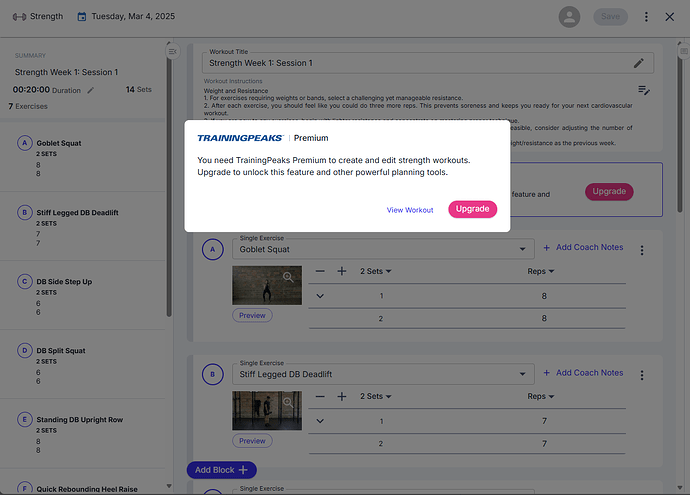The height and width of the screenshot is (495, 690).
Task: Edit the workout title pencil icon
Action: (x=639, y=63)
